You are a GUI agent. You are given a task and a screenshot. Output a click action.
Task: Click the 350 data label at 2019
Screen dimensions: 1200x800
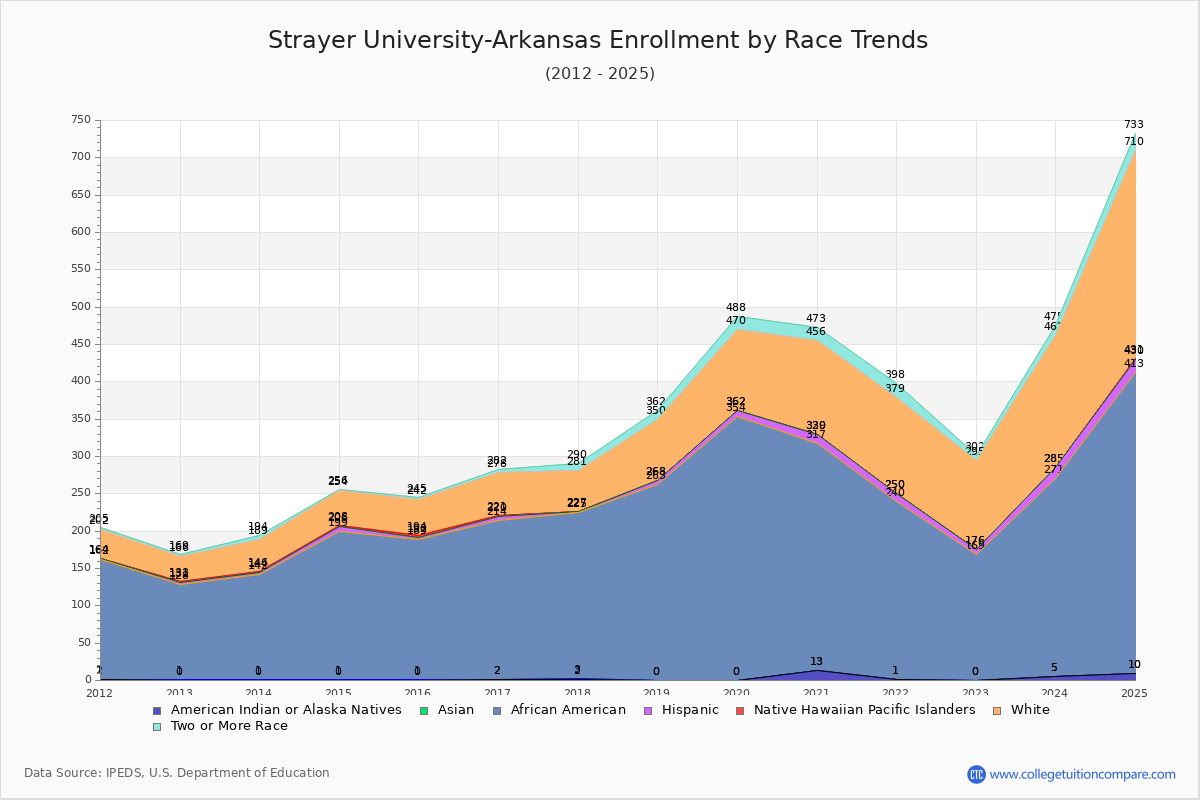[x=655, y=411]
